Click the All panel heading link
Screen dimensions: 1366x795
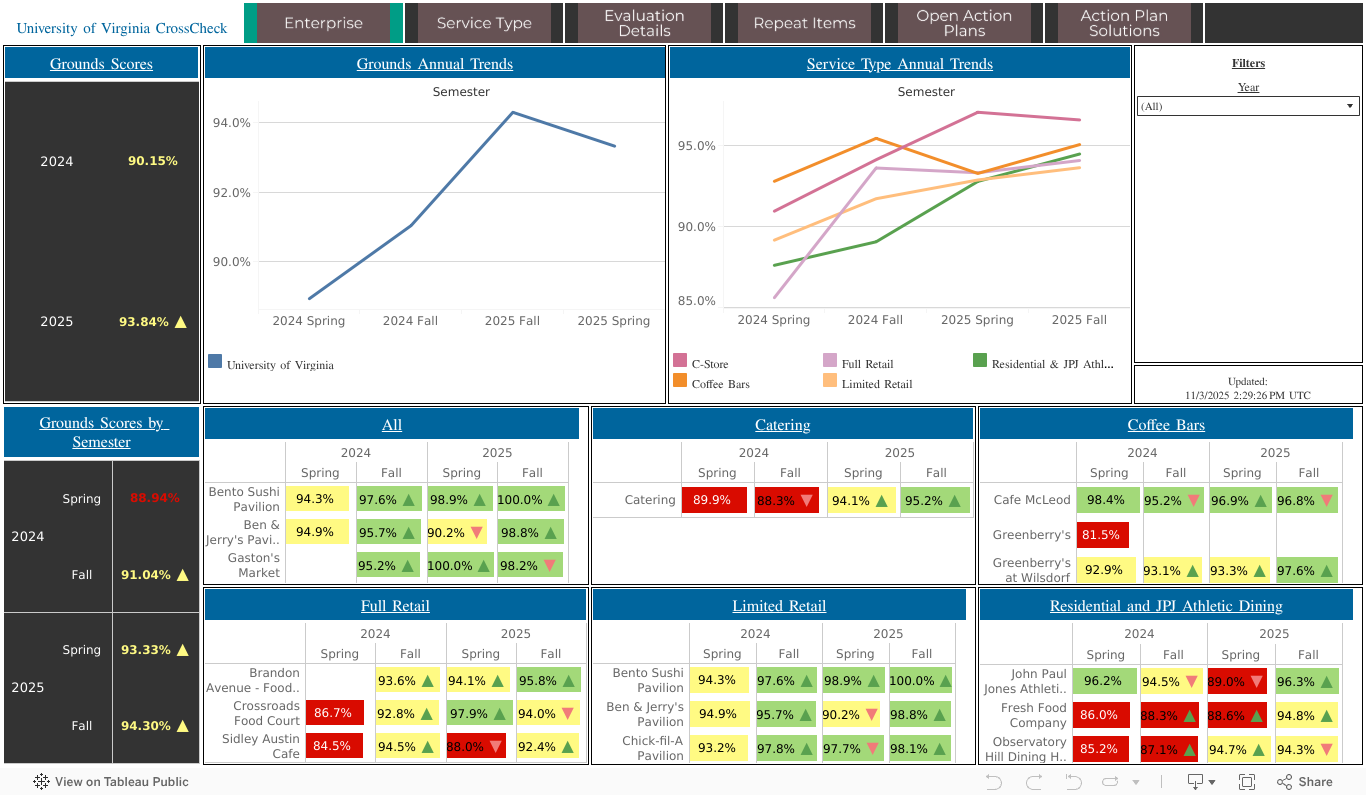click(x=392, y=425)
